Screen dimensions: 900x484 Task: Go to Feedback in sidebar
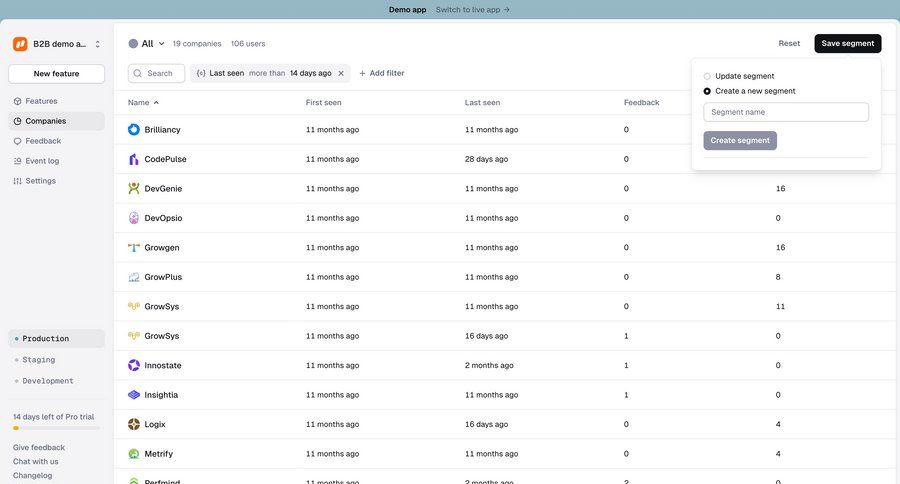point(56,141)
